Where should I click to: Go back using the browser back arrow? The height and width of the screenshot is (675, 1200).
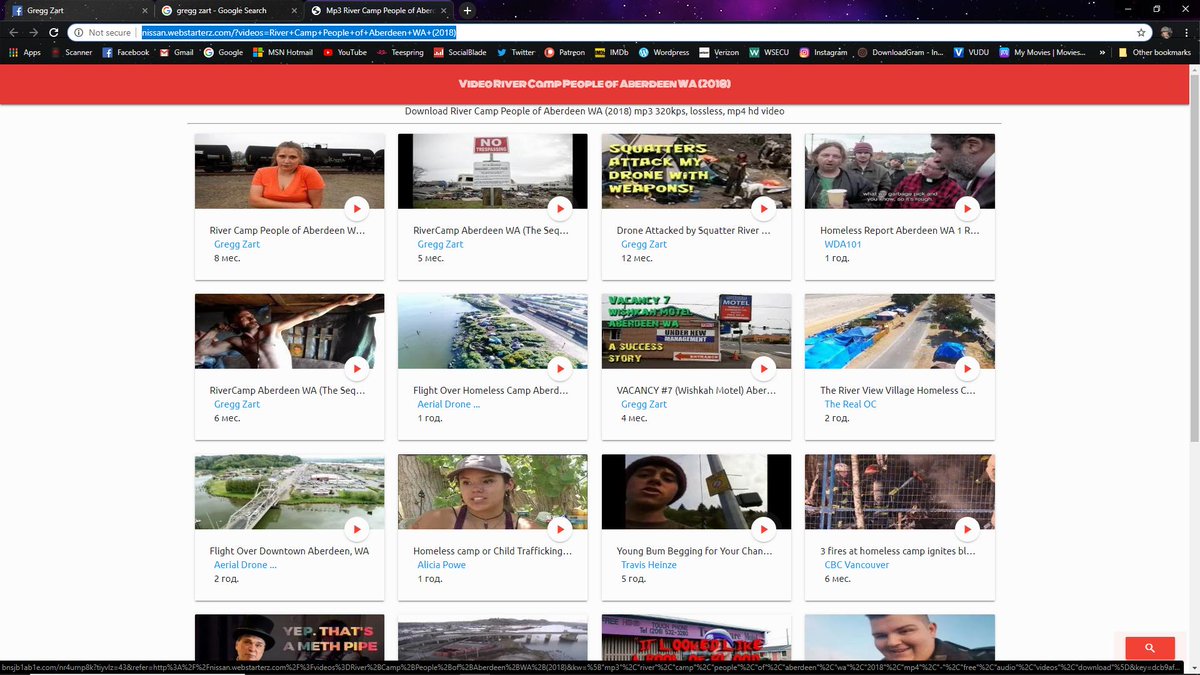14,33
